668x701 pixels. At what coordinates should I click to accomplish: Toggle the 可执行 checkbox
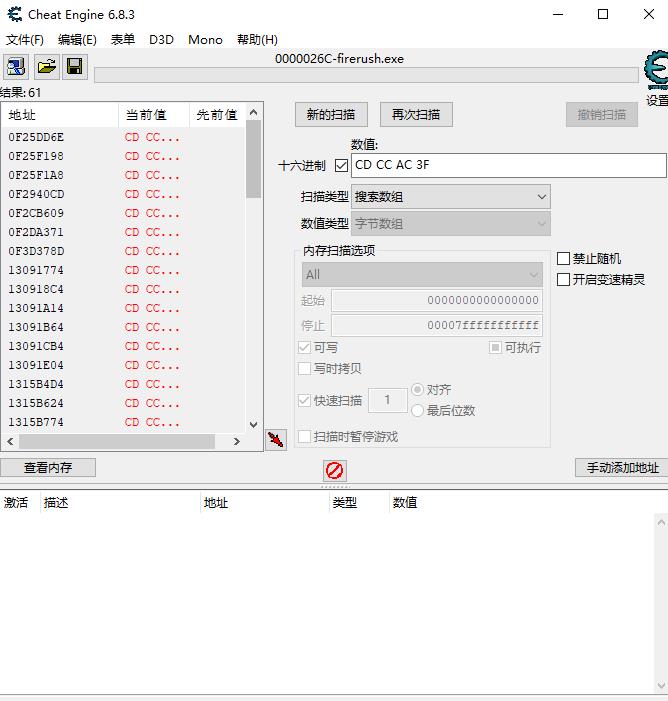pos(495,347)
